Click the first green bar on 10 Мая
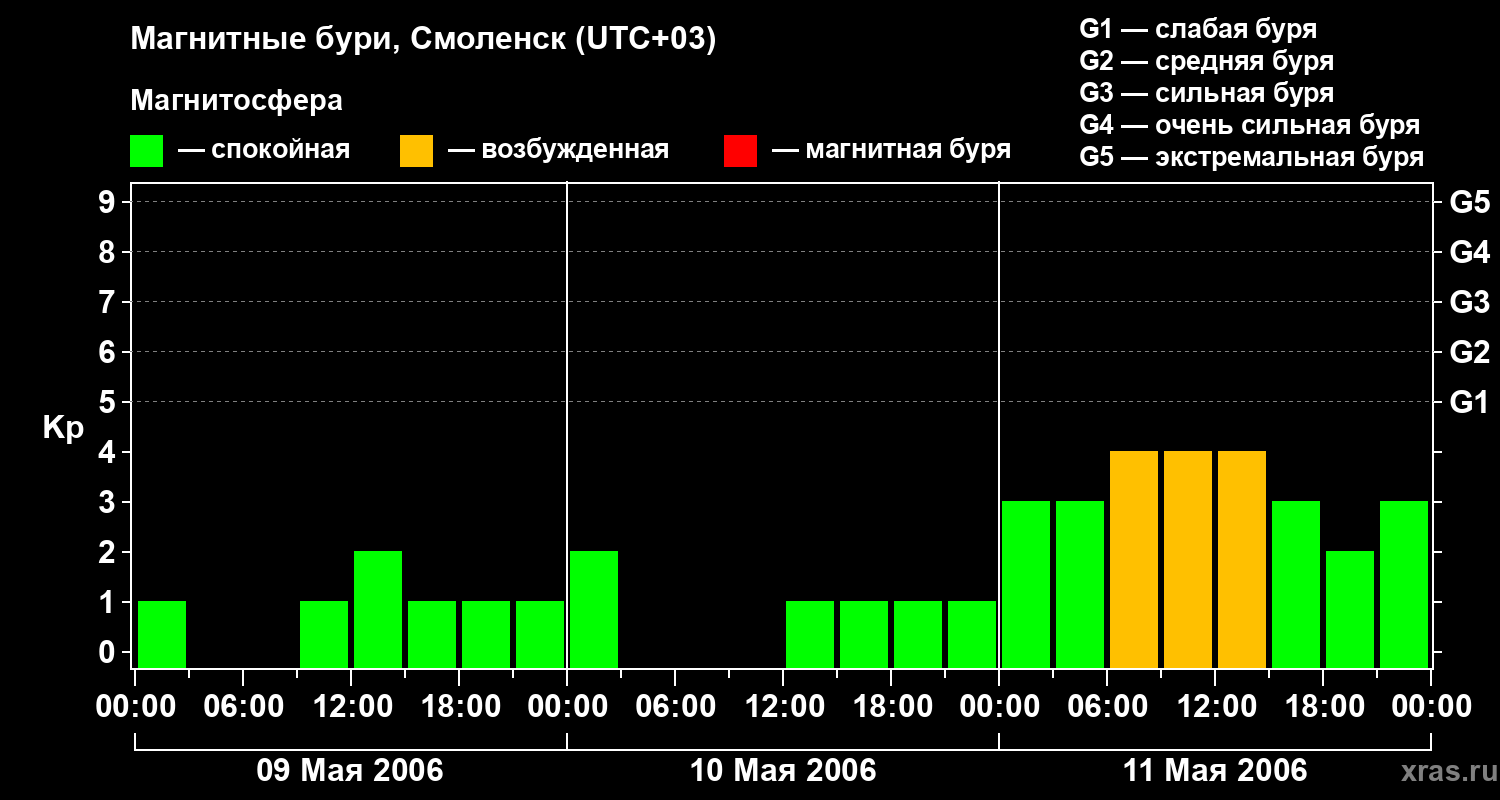 coord(594,609)
